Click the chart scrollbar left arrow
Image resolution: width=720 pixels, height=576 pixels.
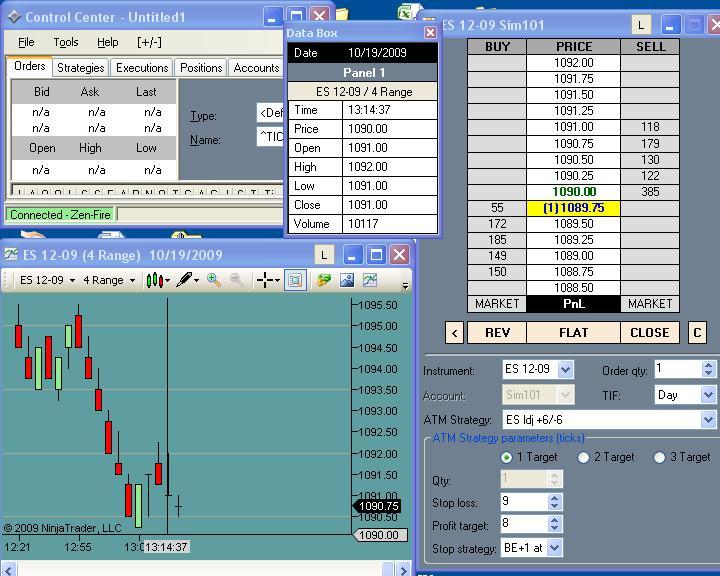[9, 570]
